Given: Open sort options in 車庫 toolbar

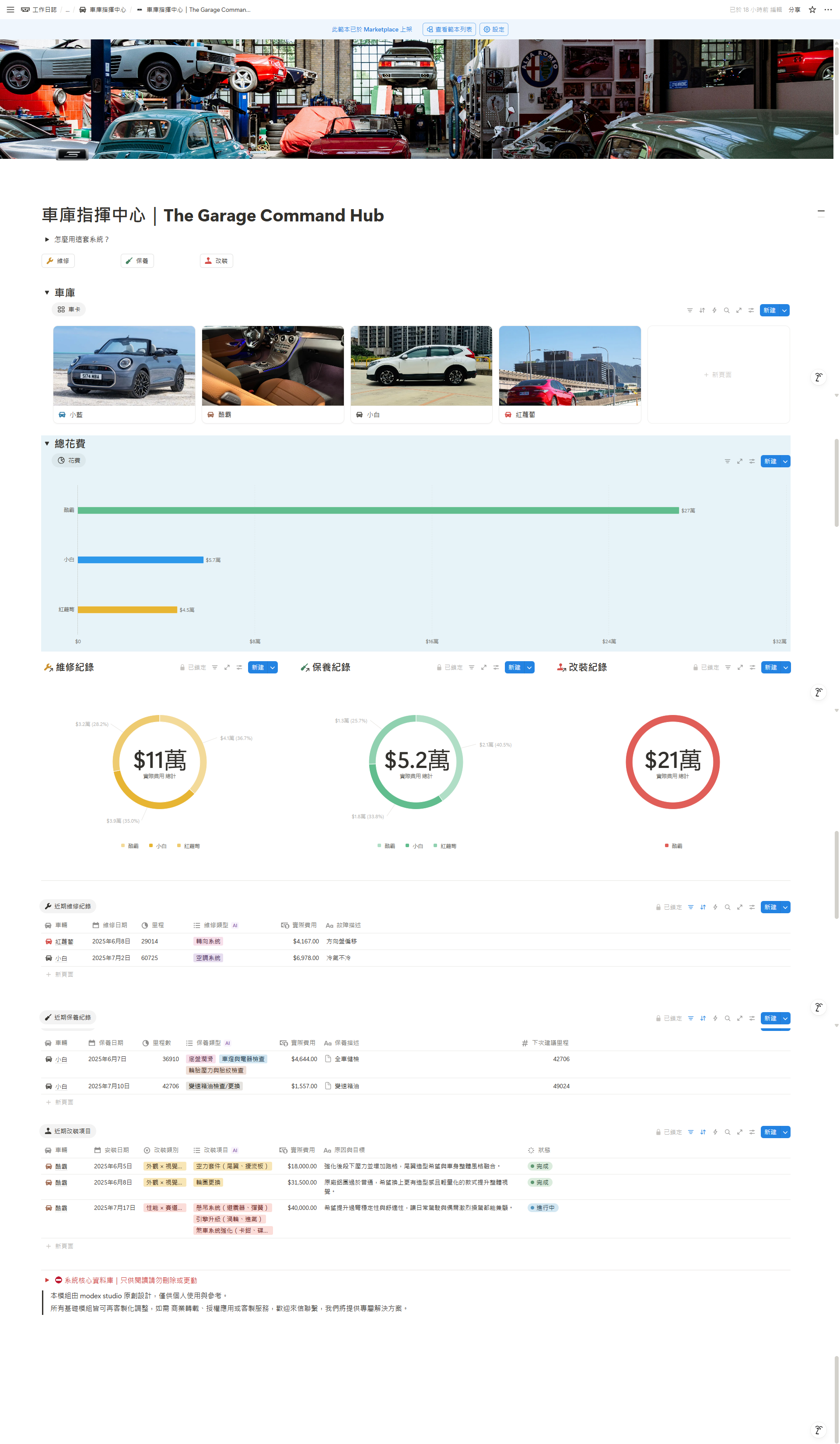Looking at the screenshot, I should pos(702,310).
